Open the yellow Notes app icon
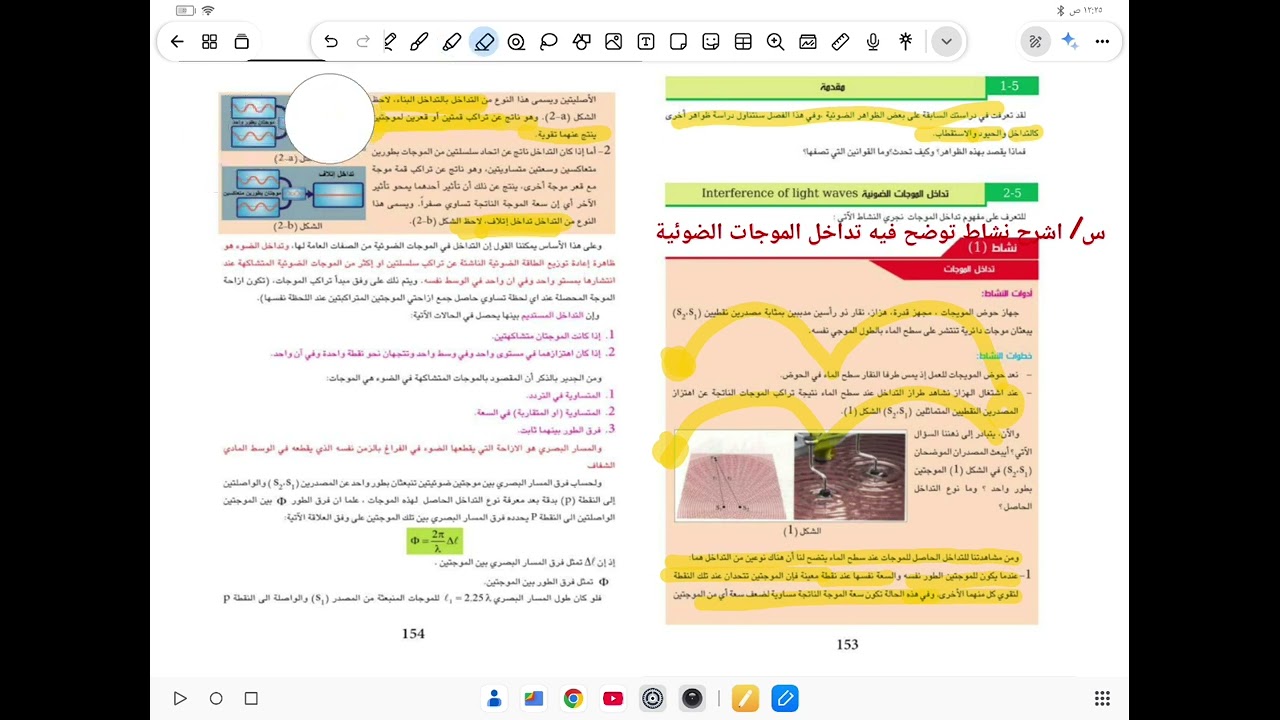Image resolution: width=1280 pixels, height=720 pixels. pyautogui.click(x=745, y=699)
